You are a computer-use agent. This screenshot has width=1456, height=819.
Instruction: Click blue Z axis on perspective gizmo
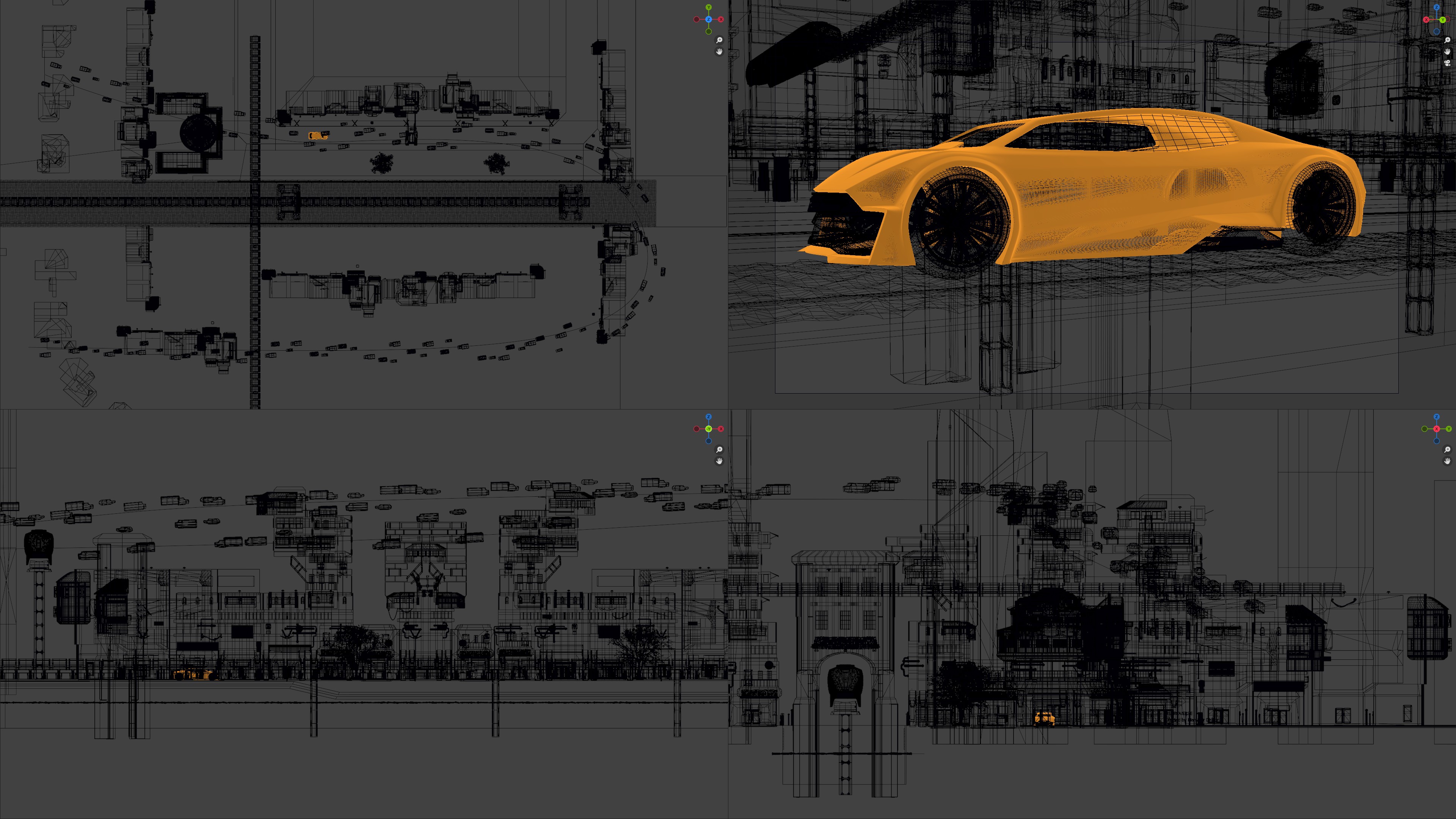coord(1437,7)
